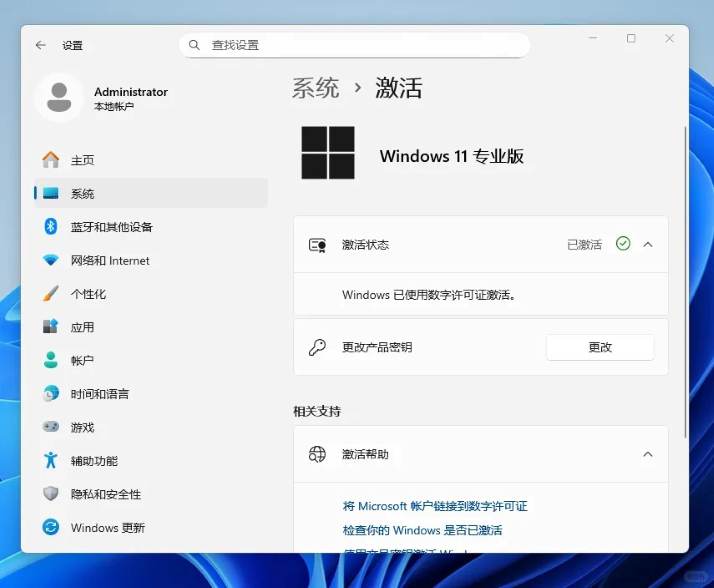The width and height of the screenshot is (714, 588).
Task: Open 游戏 settings page
Action: click(151, 427)
